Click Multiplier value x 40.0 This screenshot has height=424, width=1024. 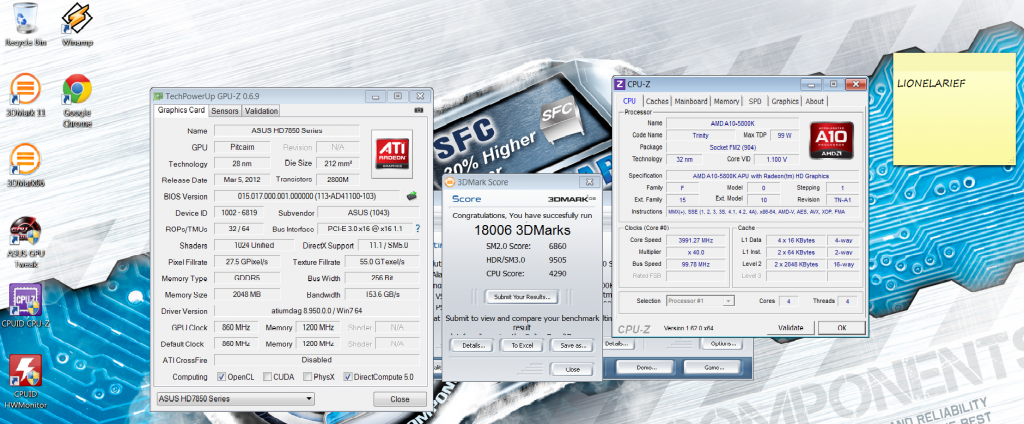click(x=697, y=252)
